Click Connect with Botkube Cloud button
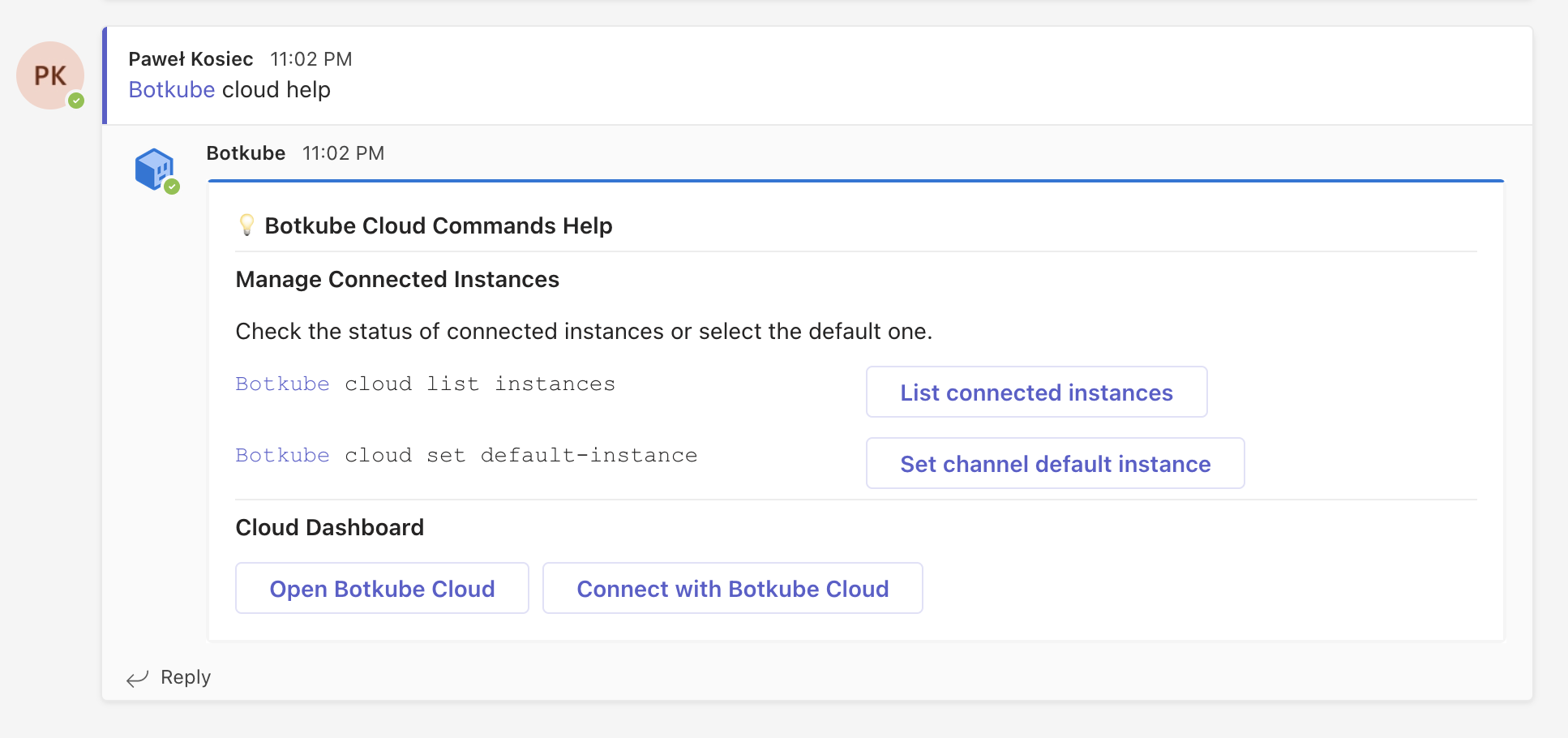 tap(732, 589)
